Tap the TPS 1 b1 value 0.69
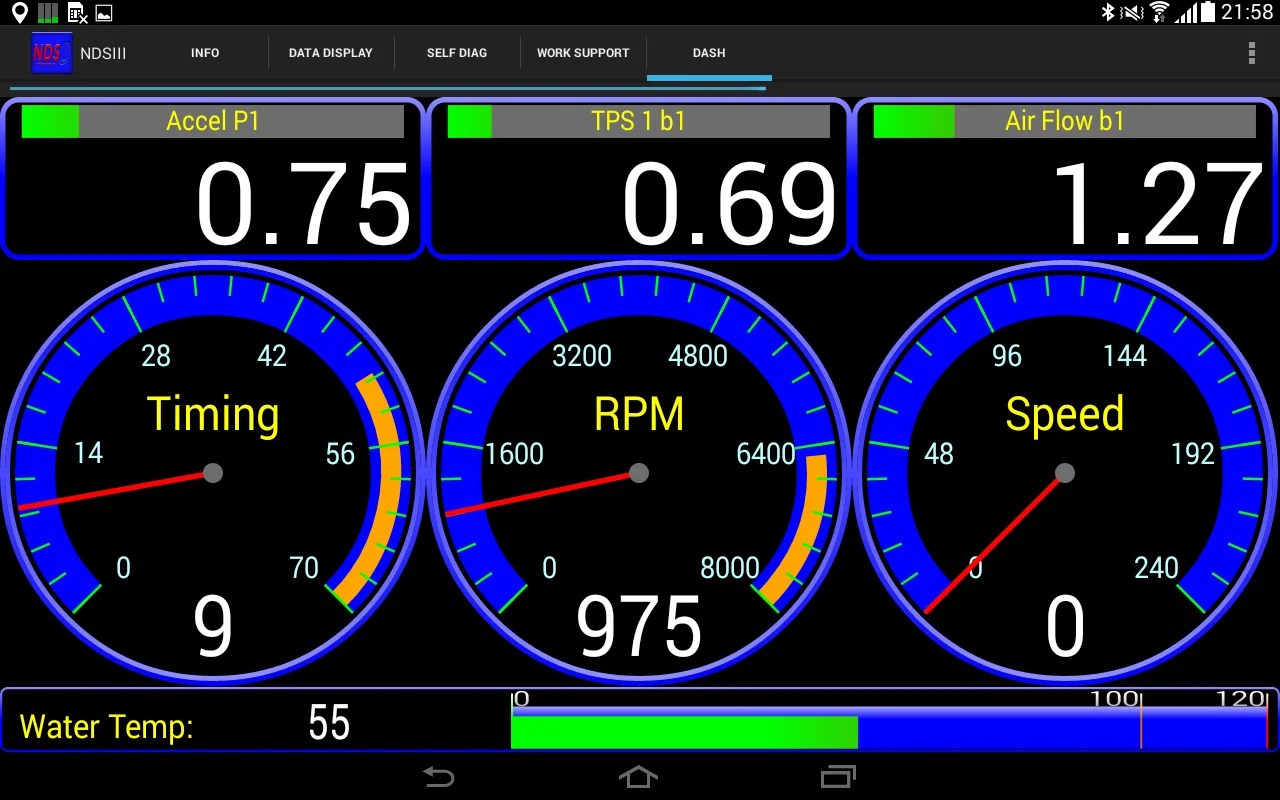Image resolution: width=1280 pixels, height=800 pixels. pos(729,206)
